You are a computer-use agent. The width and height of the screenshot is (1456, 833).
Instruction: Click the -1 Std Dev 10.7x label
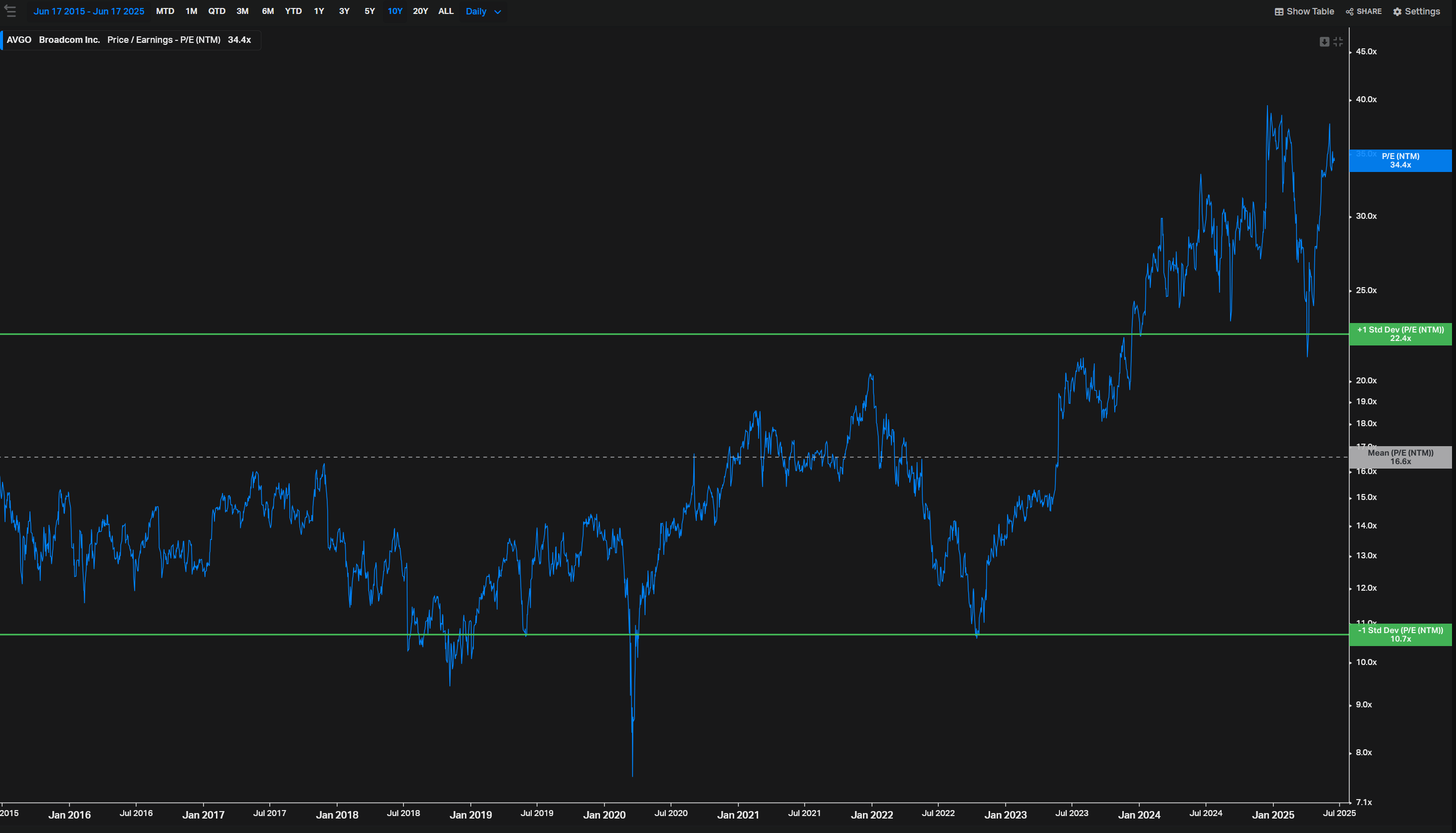[x=1400, y=635]
